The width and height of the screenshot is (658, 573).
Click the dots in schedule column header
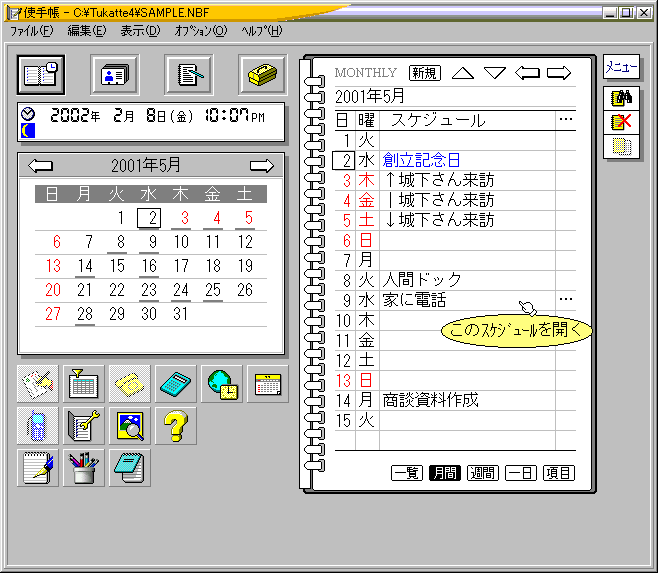tap(566, 119)
